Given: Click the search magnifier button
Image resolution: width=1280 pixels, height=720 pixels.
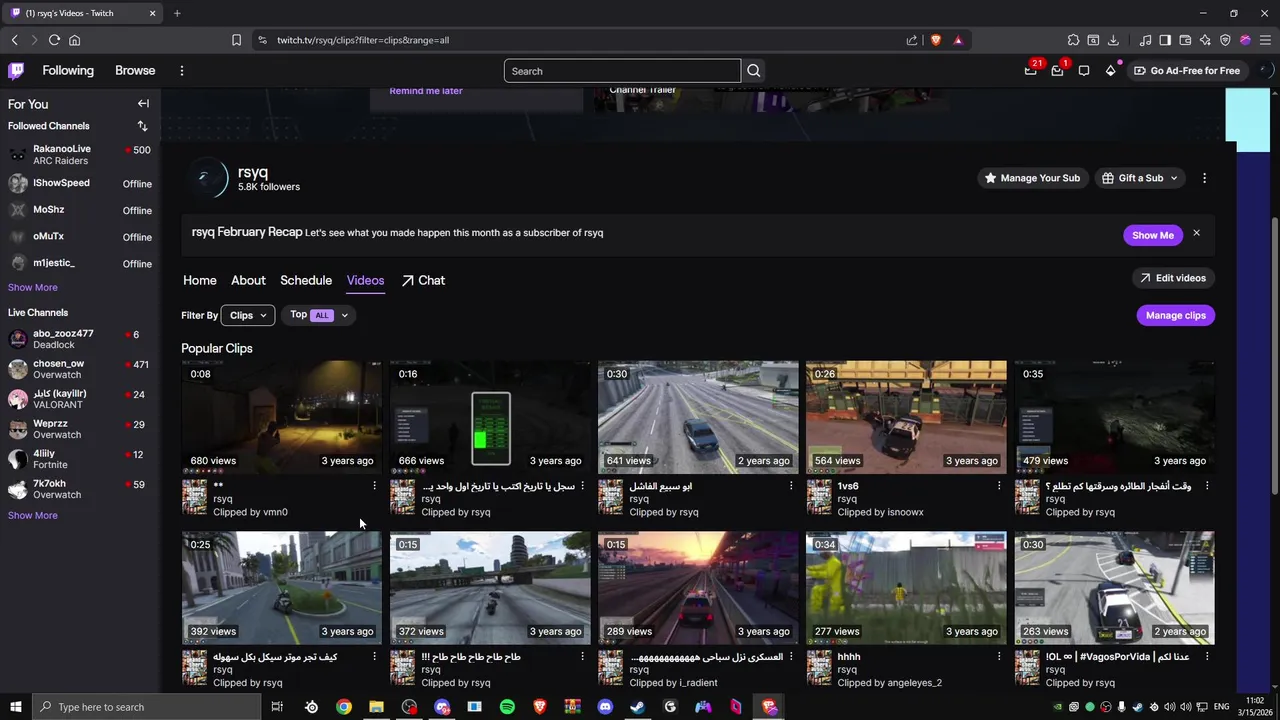Looking at the screenshot, I should point(754,71).
